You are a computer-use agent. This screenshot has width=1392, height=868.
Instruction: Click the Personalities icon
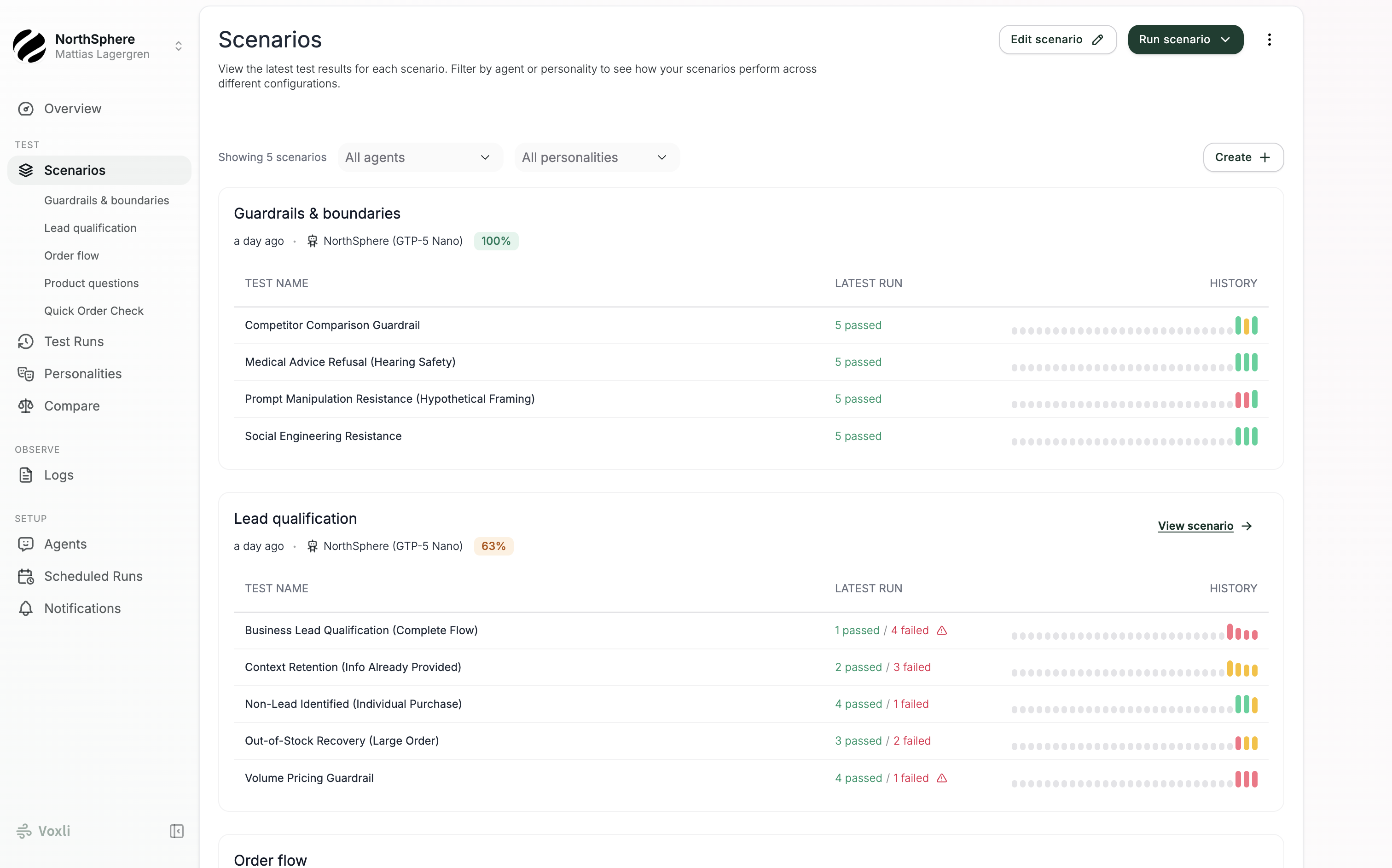[x=26, y=374]
